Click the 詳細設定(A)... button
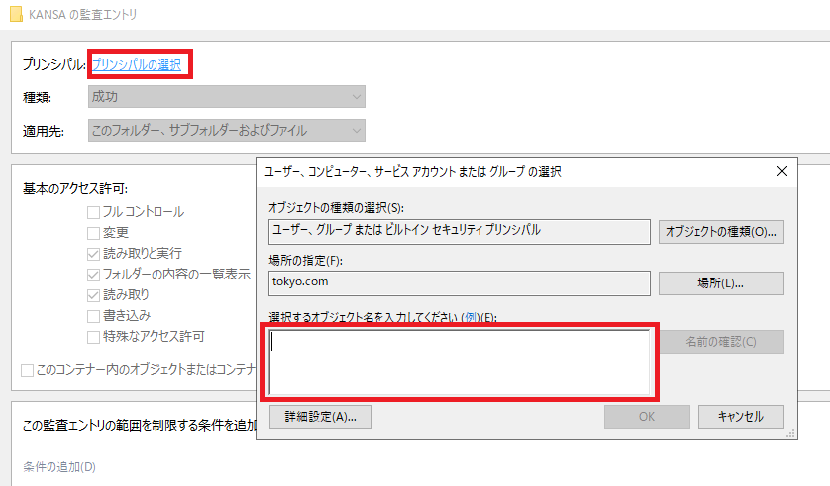The image size is (830, 486). click(x=320, y=417)
